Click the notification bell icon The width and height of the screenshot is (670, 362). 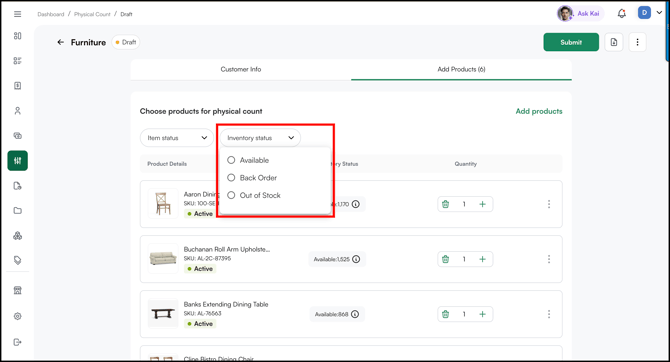tap(622, 14)
